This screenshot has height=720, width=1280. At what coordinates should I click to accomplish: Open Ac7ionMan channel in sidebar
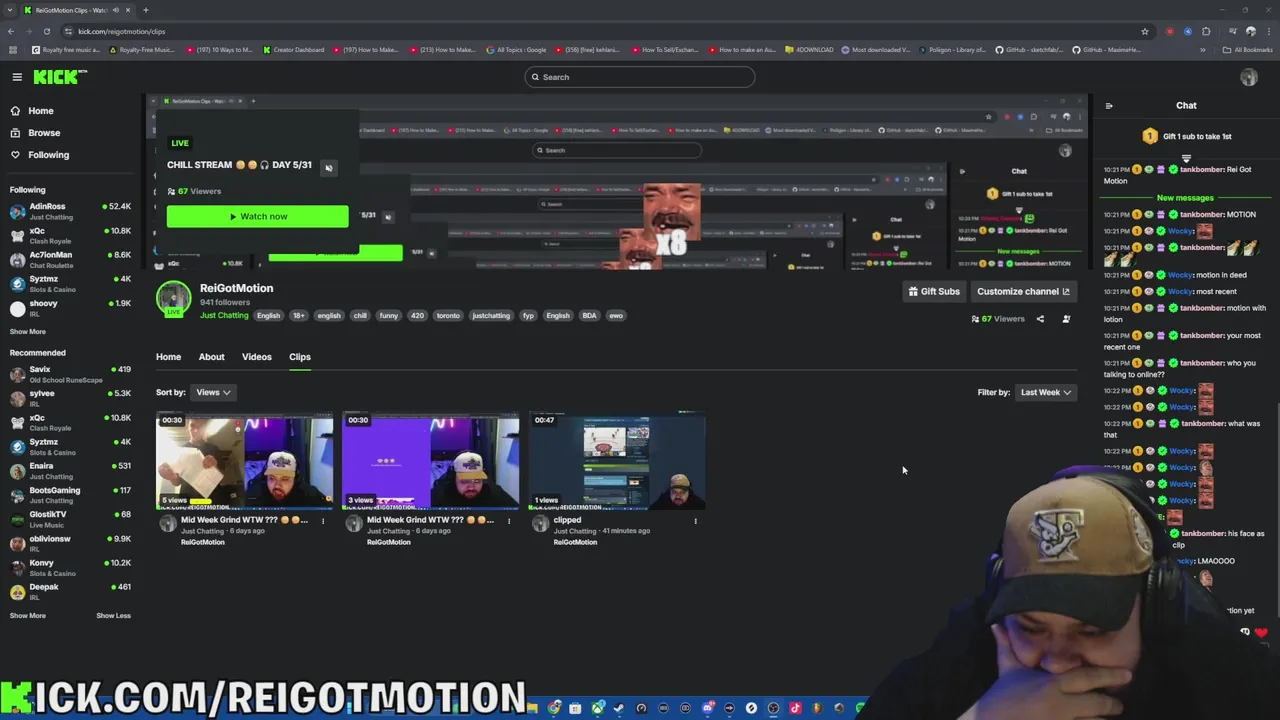70,260
